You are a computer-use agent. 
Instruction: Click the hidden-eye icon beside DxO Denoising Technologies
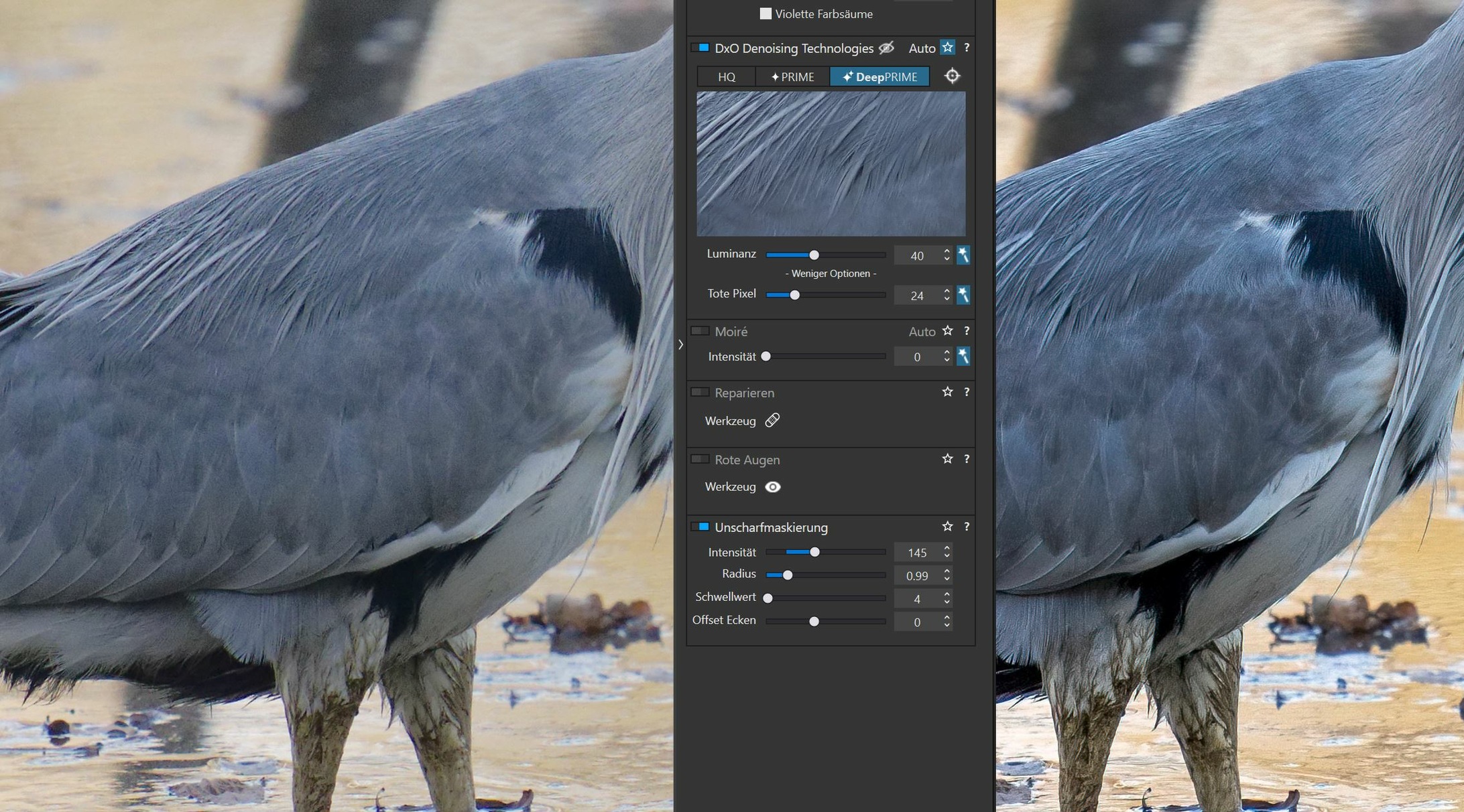(x=886, y=48)
